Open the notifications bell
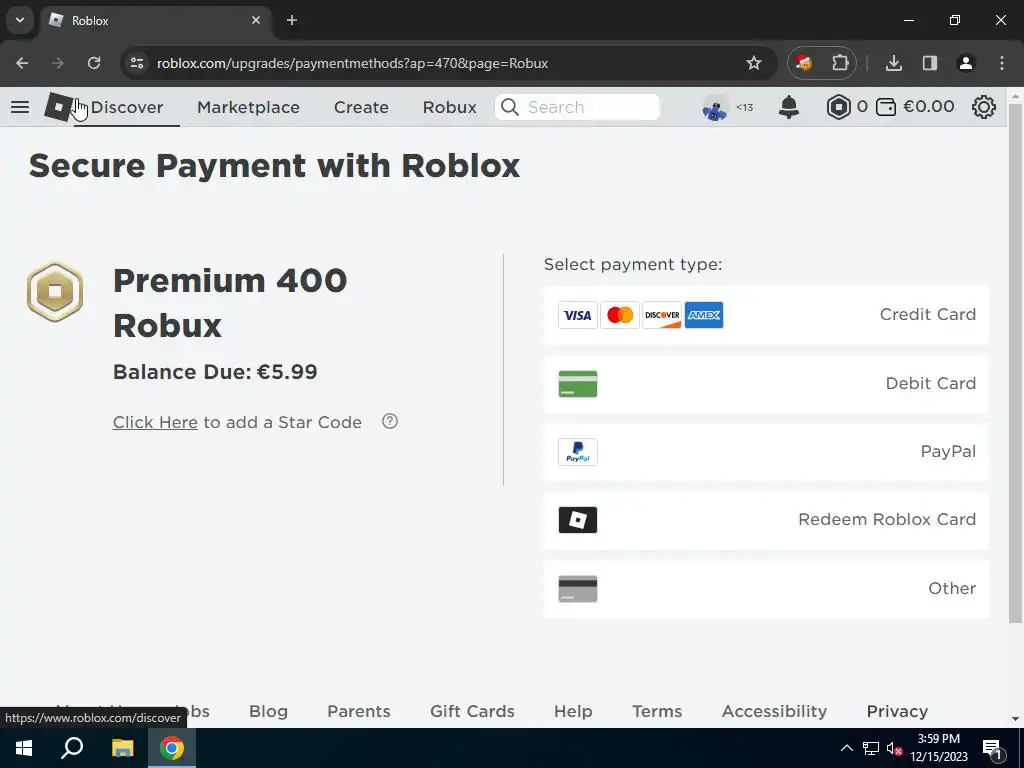Screen dimensions: 1024x768 (x=789, y=106)
